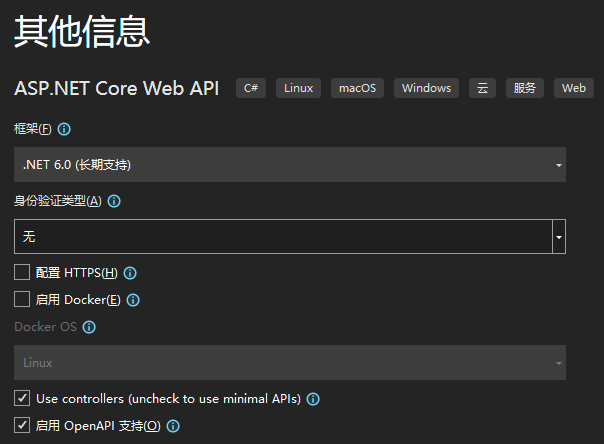Show info for 启用 OpenAPI 支持 option

pyautogui.click(x=173, y=426)
